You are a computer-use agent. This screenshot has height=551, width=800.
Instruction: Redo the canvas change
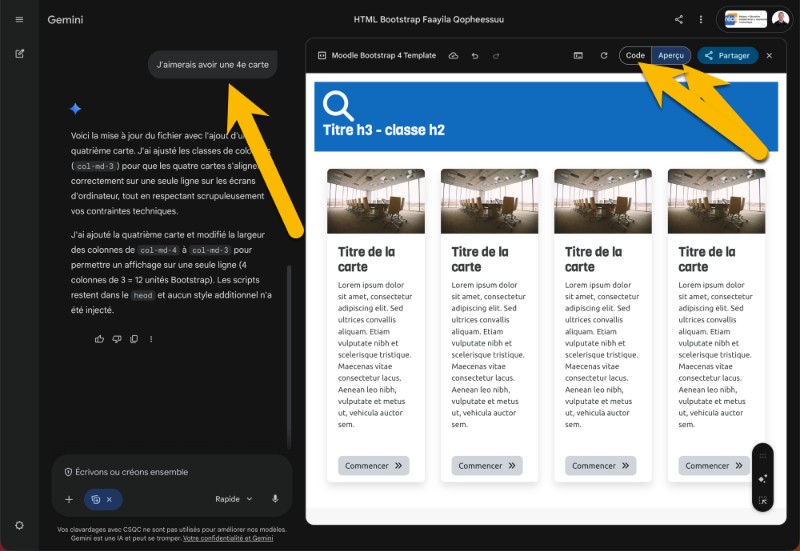coord(496,56)
